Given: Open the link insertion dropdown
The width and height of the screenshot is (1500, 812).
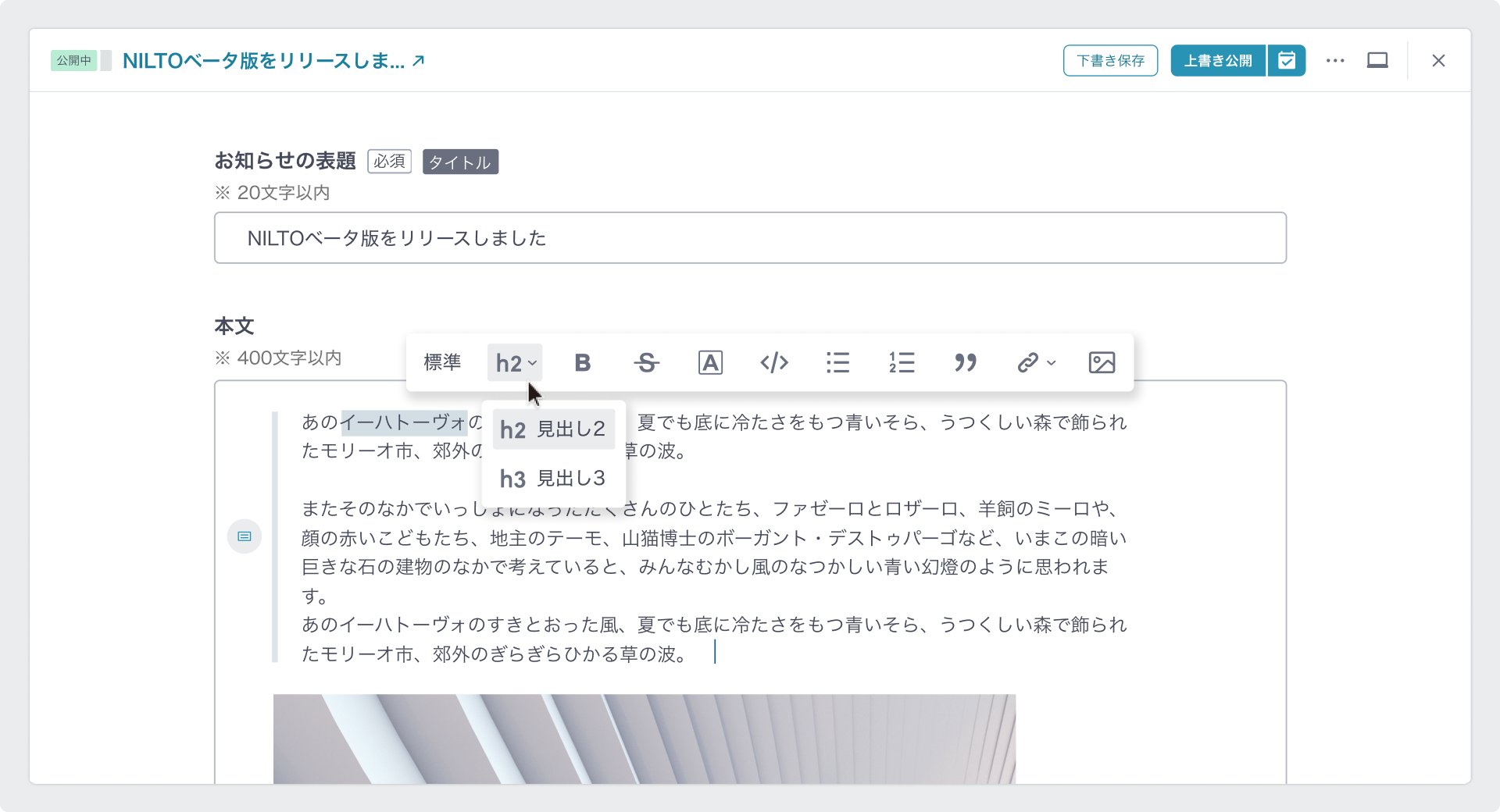Looking at the screenshot, I should click(x=1036, y=362).
